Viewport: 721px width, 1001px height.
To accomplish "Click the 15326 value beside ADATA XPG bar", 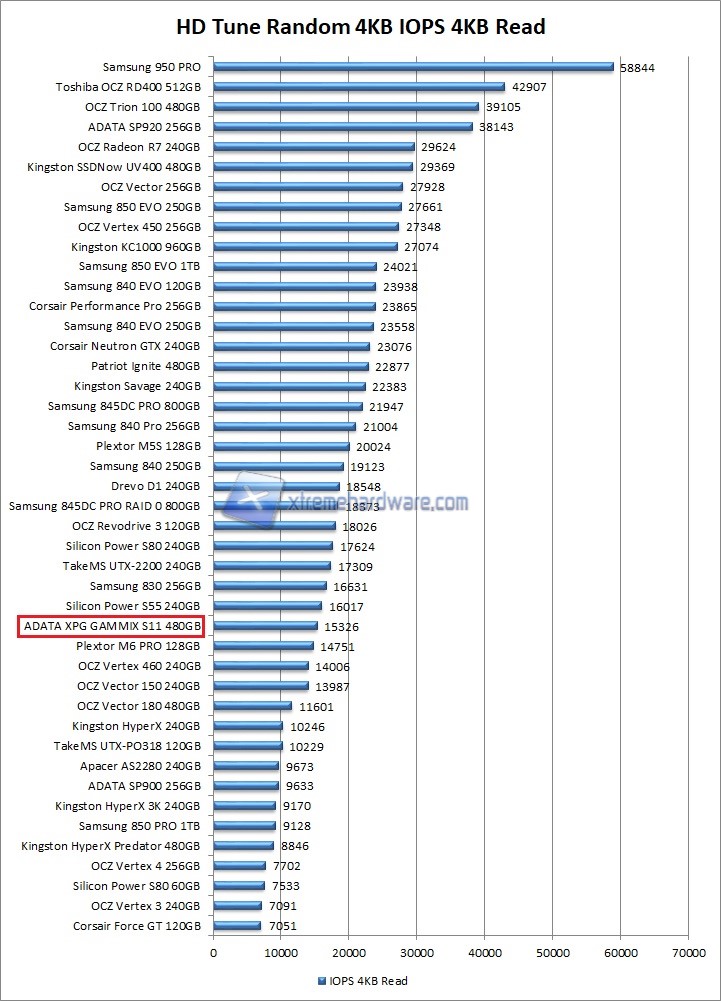I will pyautogui.click(x=339, y=627).
